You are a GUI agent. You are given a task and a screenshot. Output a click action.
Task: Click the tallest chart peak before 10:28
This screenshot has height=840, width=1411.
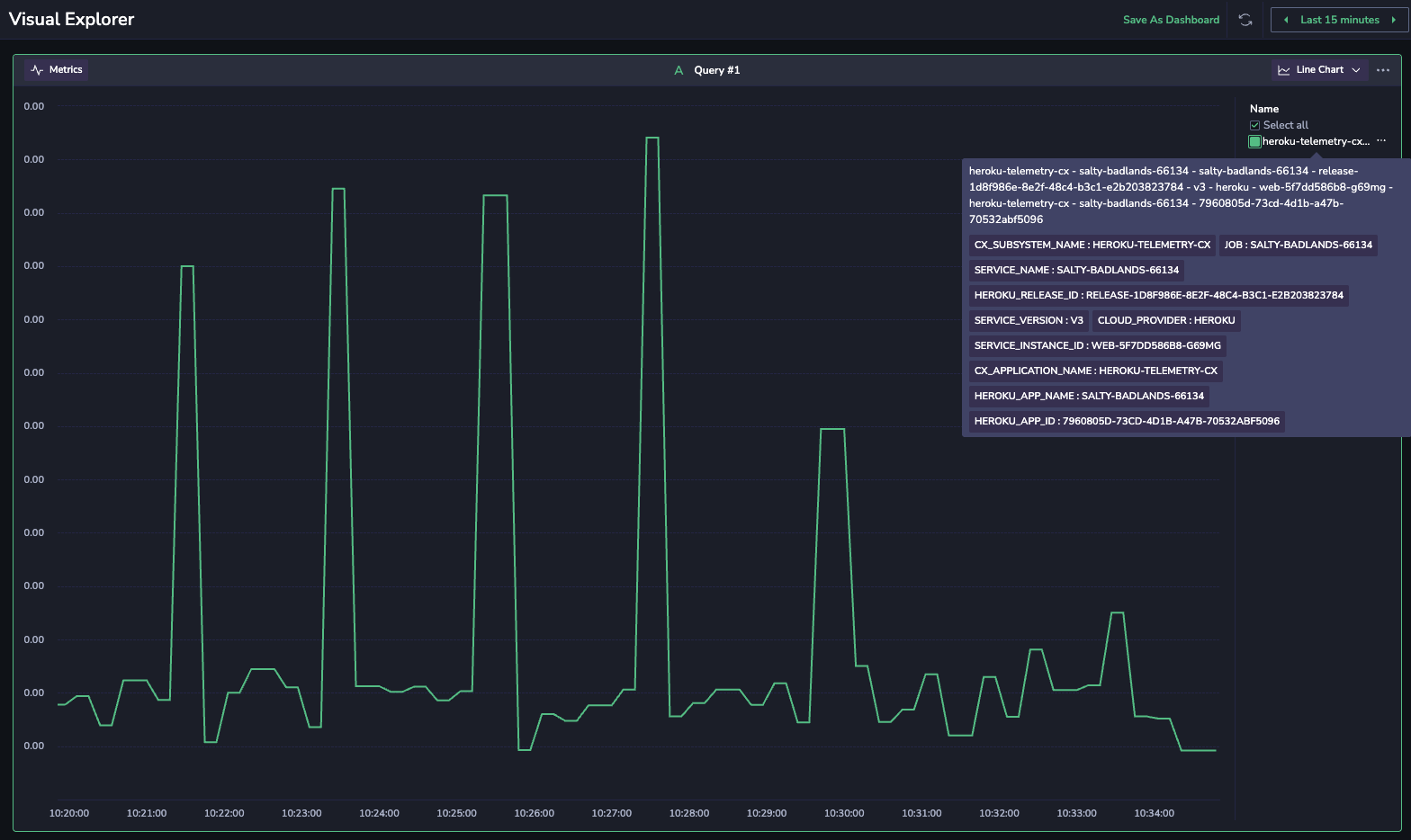652,139
